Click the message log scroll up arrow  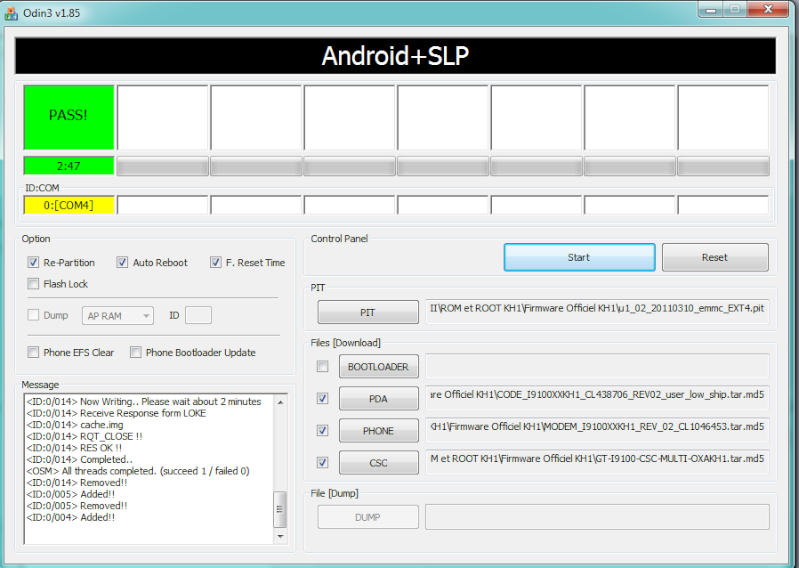pos(280,402)
